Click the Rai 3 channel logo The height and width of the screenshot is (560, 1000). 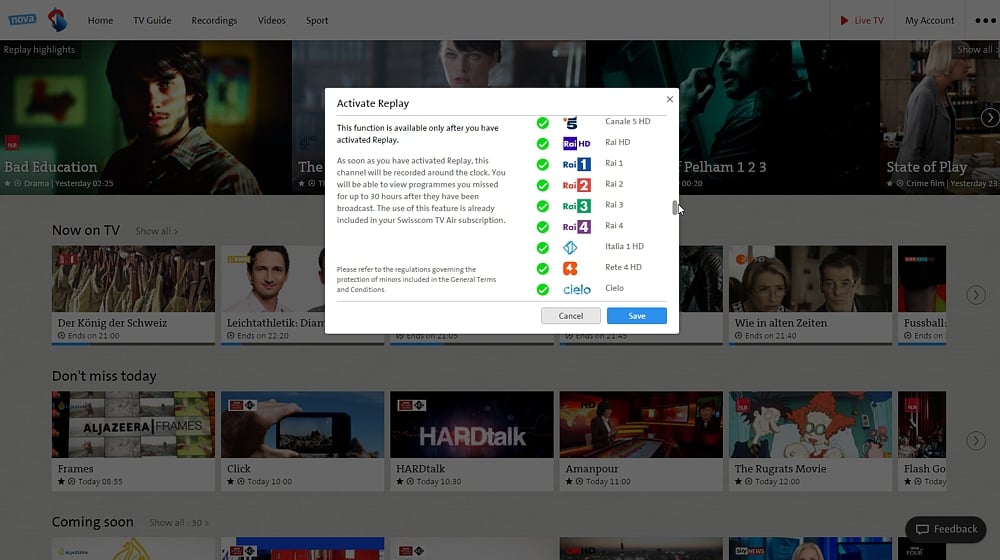tap(577, 206)
